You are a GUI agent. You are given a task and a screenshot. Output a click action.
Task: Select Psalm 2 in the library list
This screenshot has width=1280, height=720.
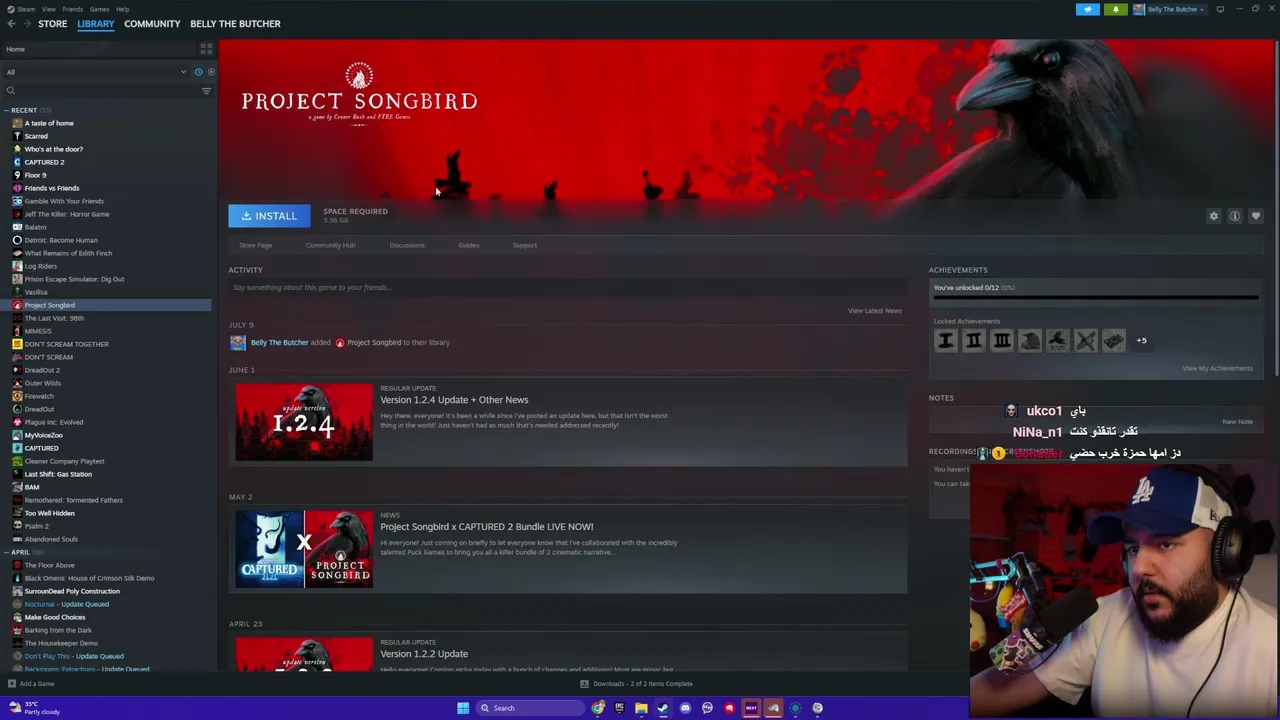pyautogui.click(x=37, y=526)
